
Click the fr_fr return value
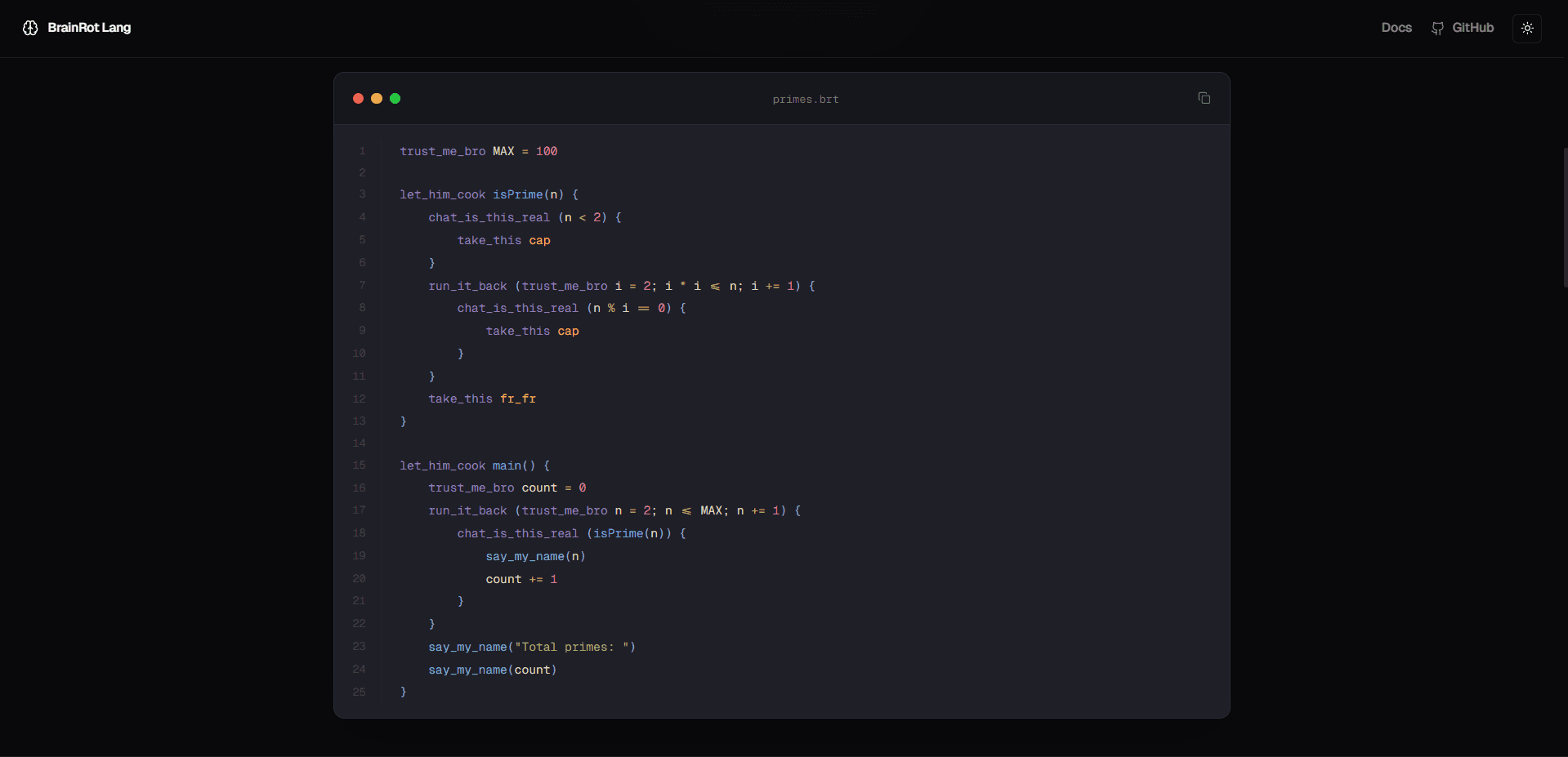pos(518,399)
